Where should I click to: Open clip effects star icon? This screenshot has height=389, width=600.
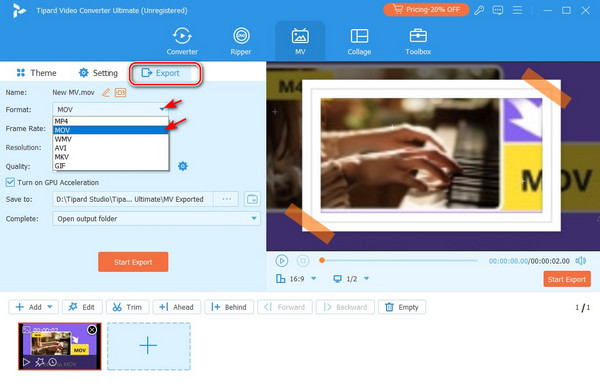pyautogui.click(x=39, y=362)
